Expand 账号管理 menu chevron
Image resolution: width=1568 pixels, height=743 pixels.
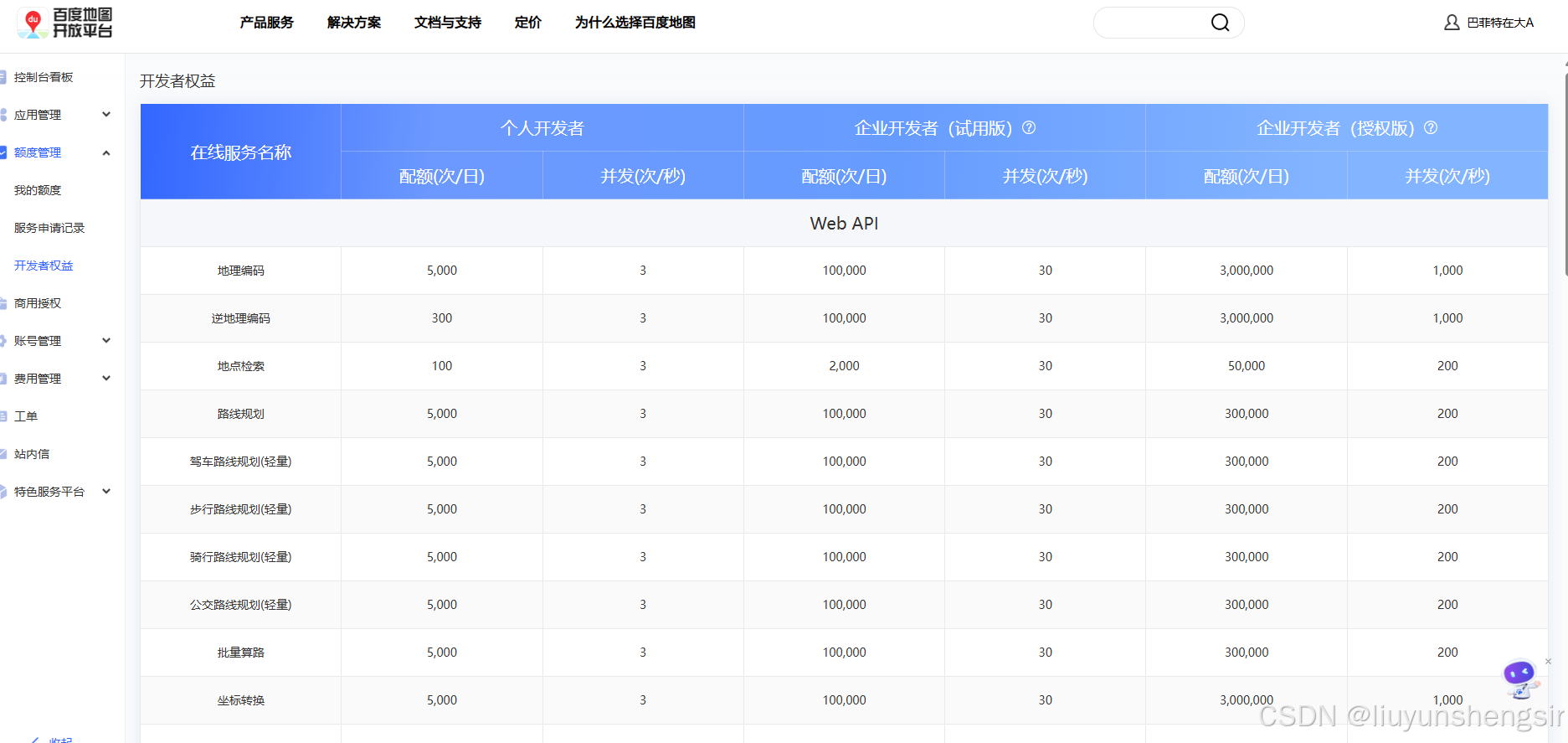coord(106,341)
